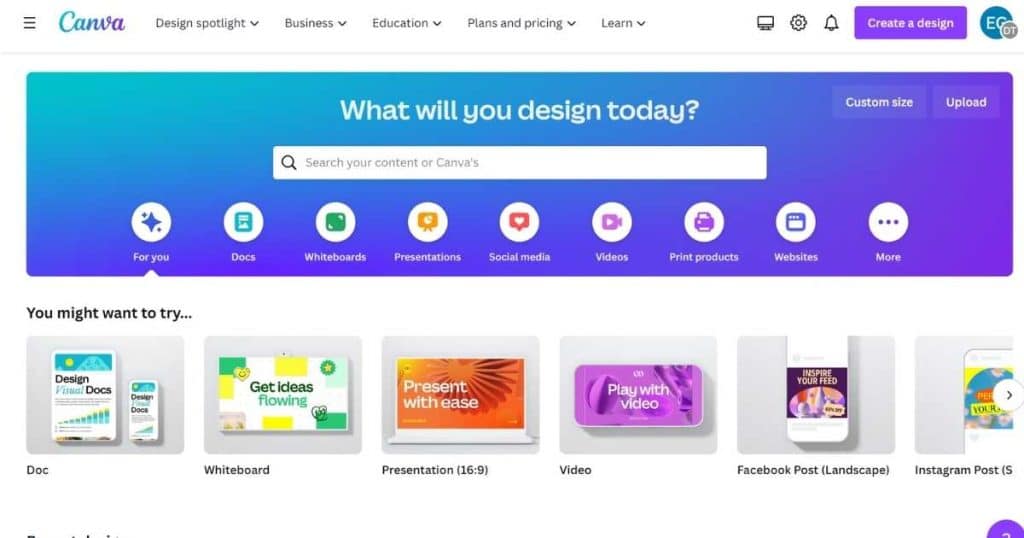Open the Docs category icon
The image size is (1024, 538).
(243, 222)
